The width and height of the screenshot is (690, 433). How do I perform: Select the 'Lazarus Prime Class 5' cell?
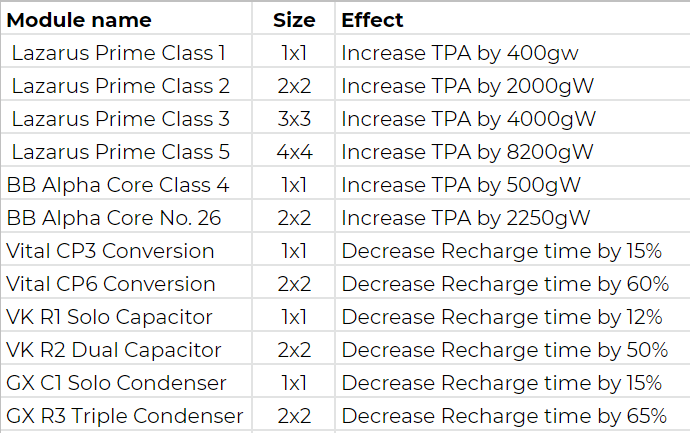tap(121, 152)
